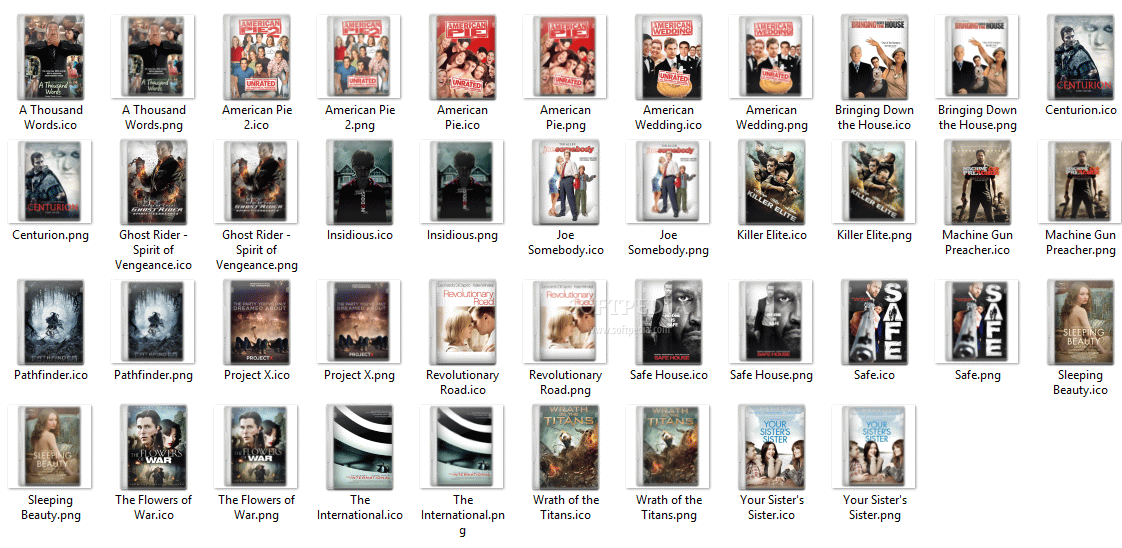The width and height of the screenshot is (1122, 548).
Task: Select the American Wedding.ico icon
Action: point(669,57)
